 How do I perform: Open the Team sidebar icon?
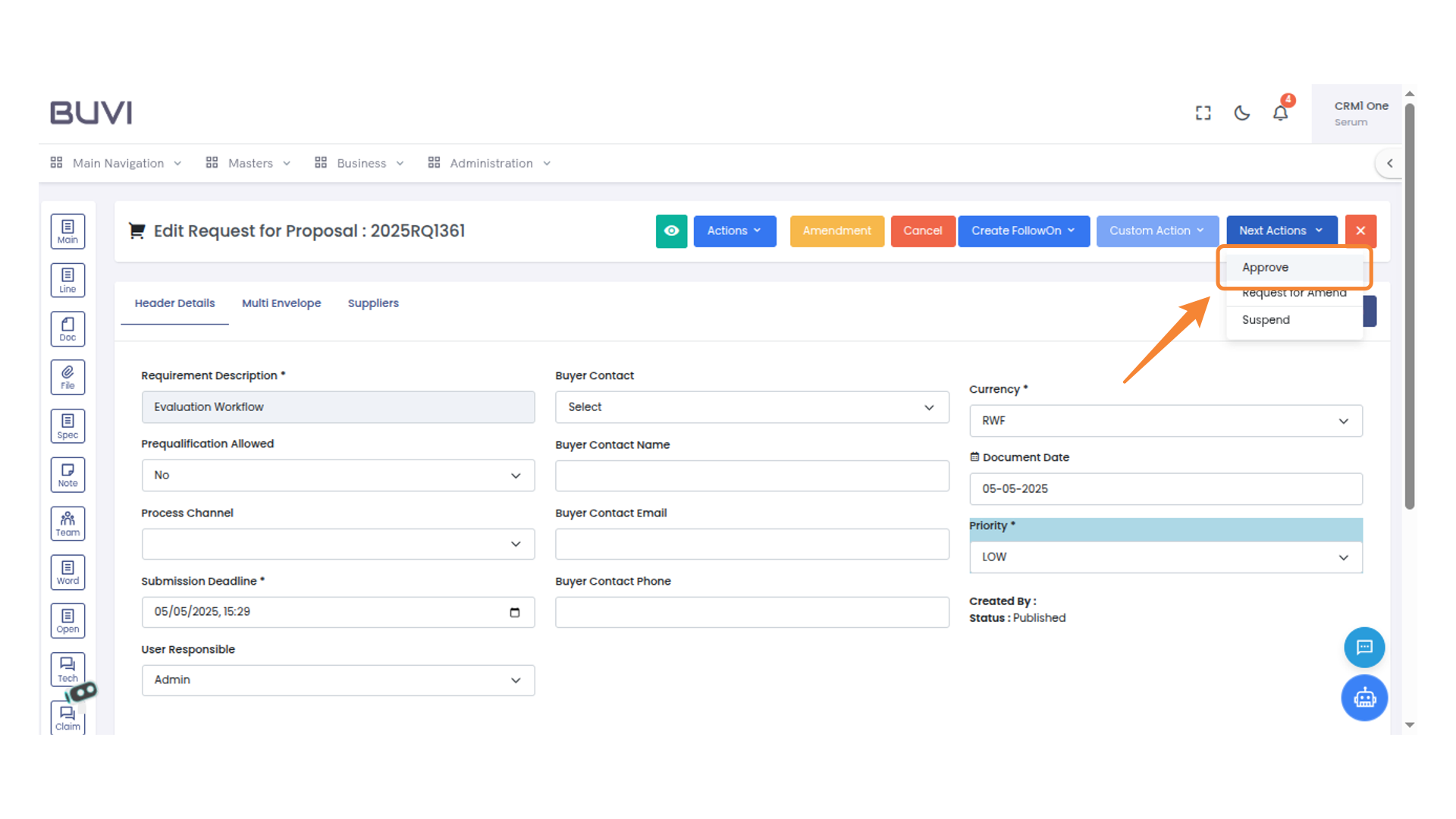(x=67, y=523)
